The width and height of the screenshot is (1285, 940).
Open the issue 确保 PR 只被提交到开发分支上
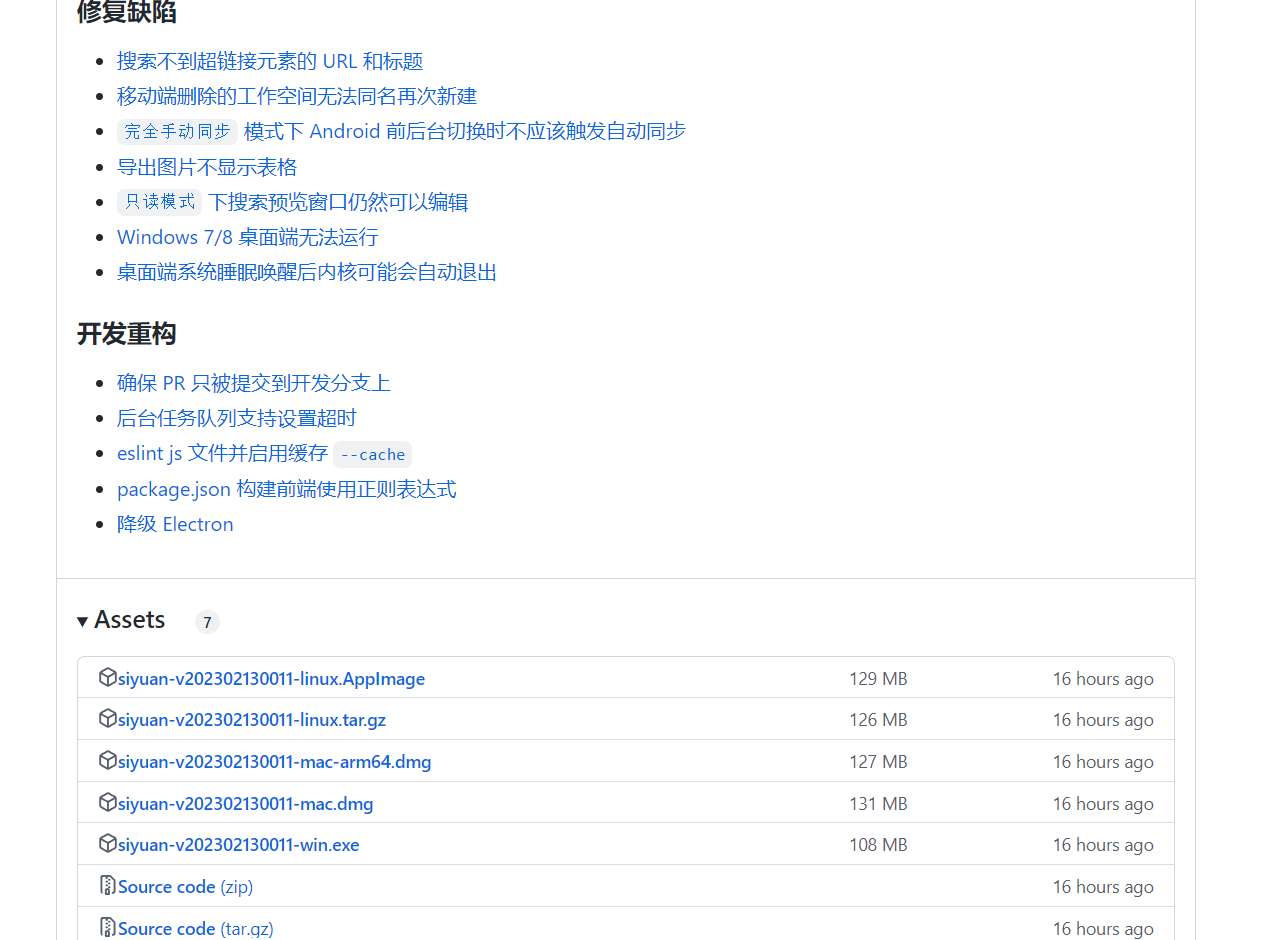tap(254, 383)
